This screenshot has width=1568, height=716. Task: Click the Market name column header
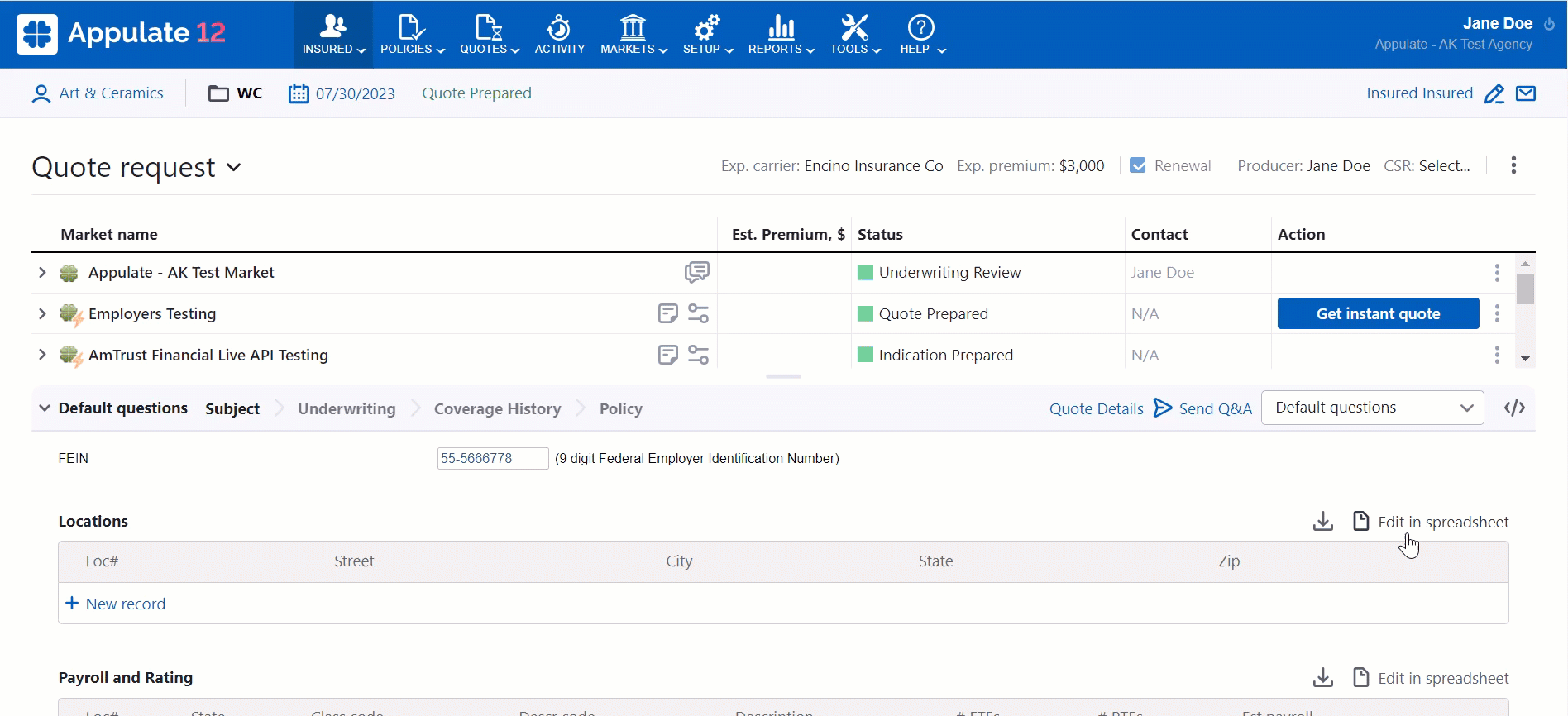click(109, 234)
